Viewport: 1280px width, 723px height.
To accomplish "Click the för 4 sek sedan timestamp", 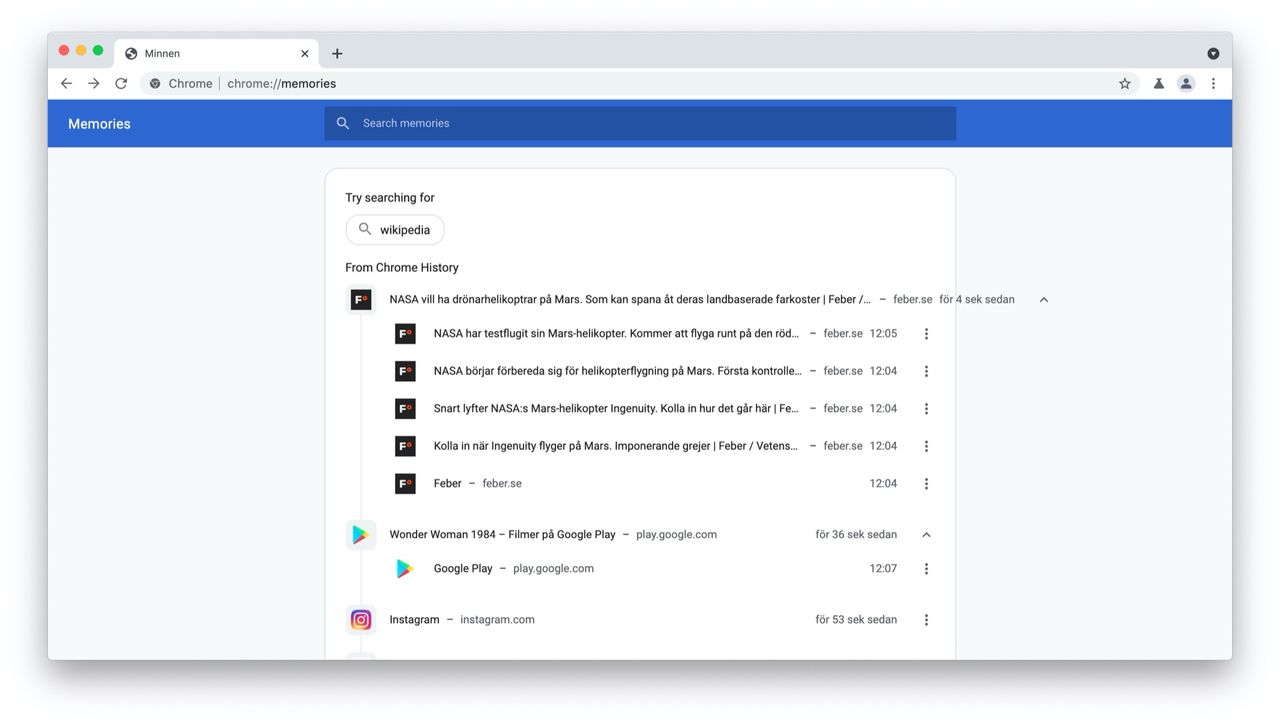I will (x=977, y=300).
